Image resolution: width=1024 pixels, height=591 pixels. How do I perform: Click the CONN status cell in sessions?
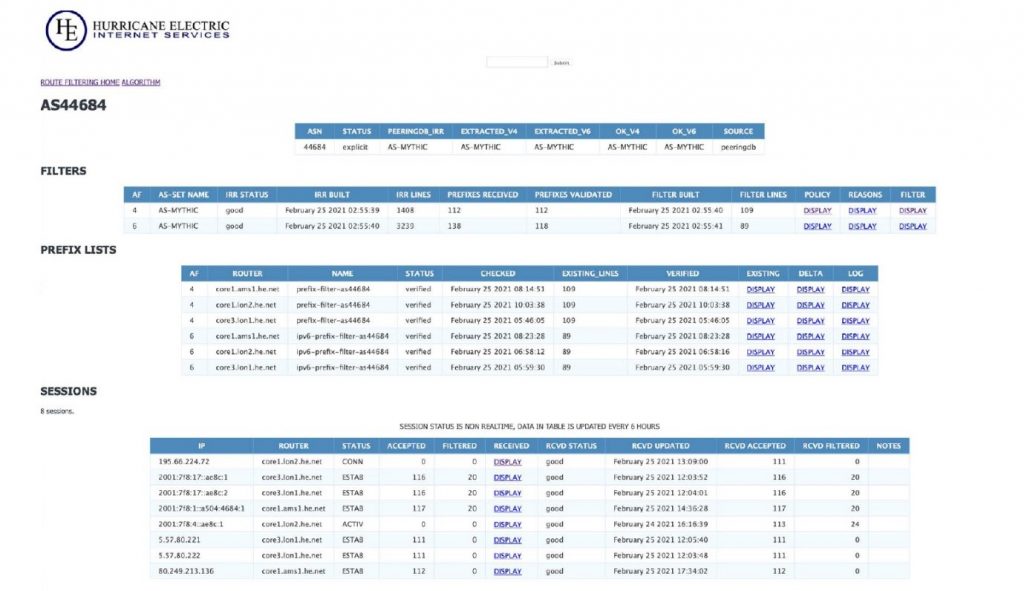click(353, 461)
